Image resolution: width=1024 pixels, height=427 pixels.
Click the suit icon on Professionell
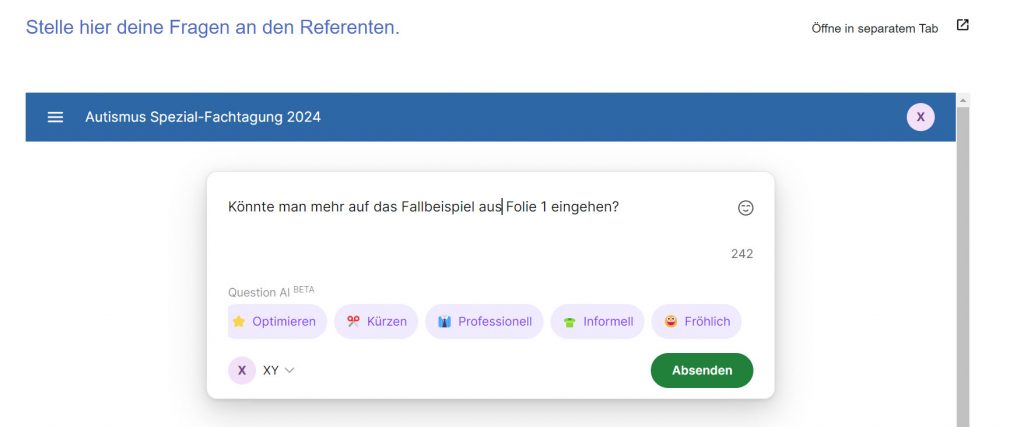444,321
